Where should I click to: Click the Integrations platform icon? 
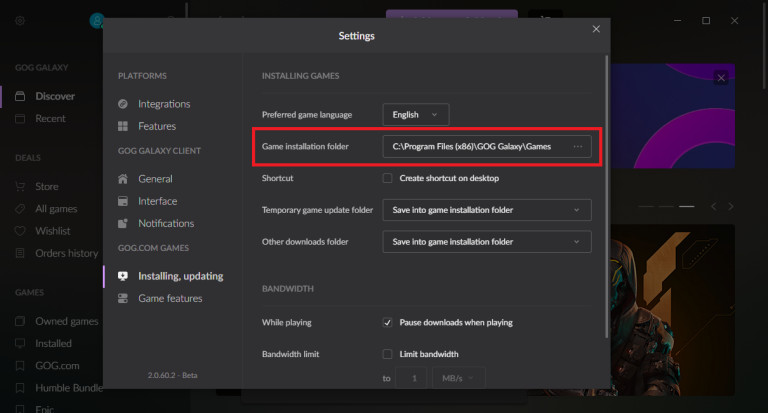tap(123, 104)
